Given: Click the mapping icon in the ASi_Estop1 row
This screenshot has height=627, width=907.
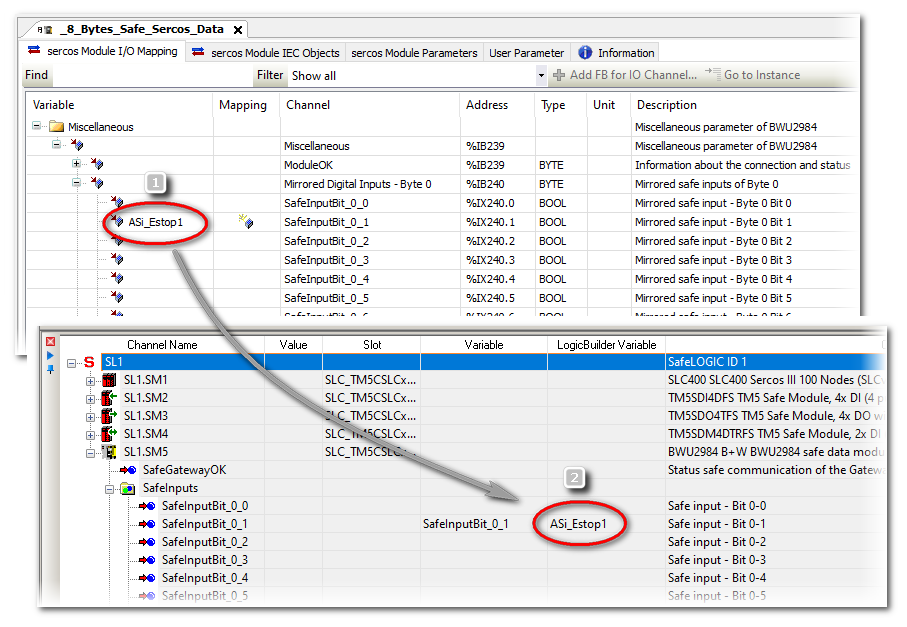Looking at the screenshot, I should (245, 222).
